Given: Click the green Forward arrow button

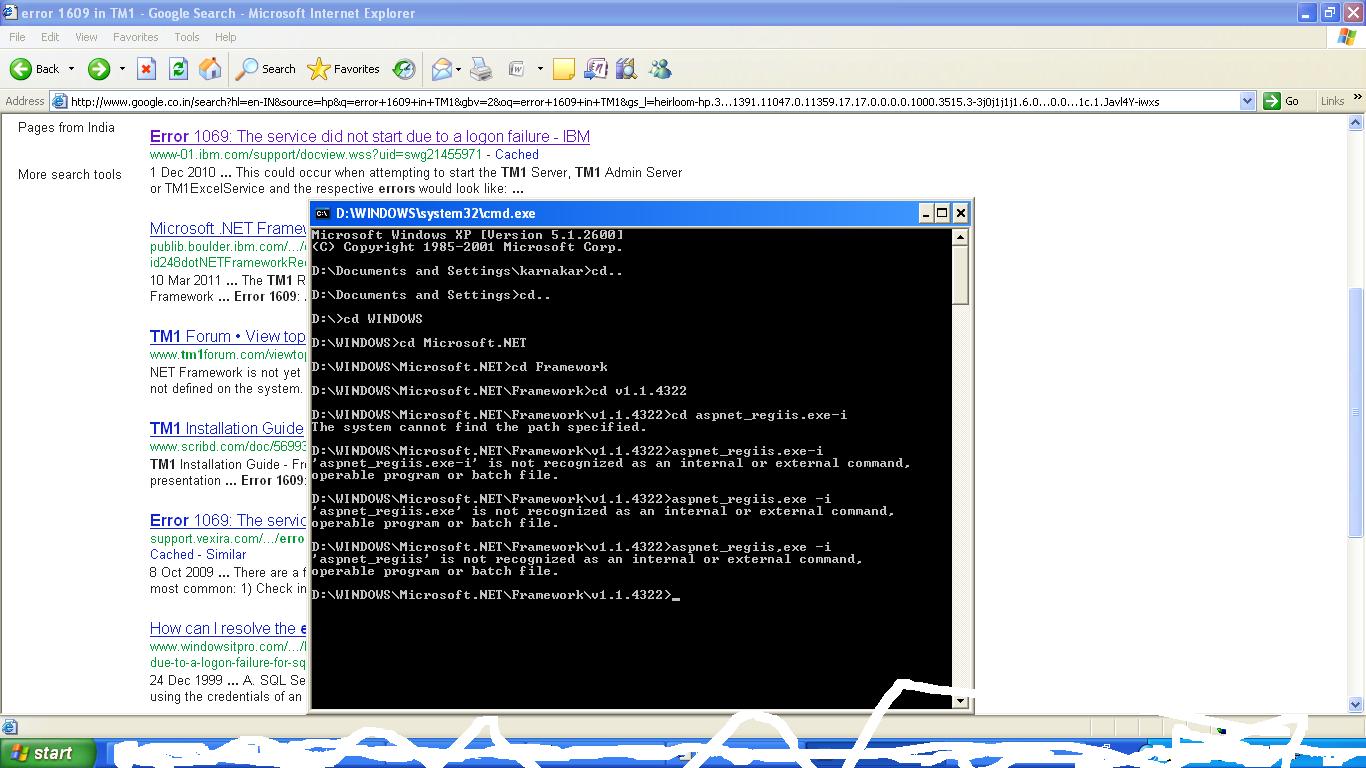Looking at the screenshot, I should [98, 69].
